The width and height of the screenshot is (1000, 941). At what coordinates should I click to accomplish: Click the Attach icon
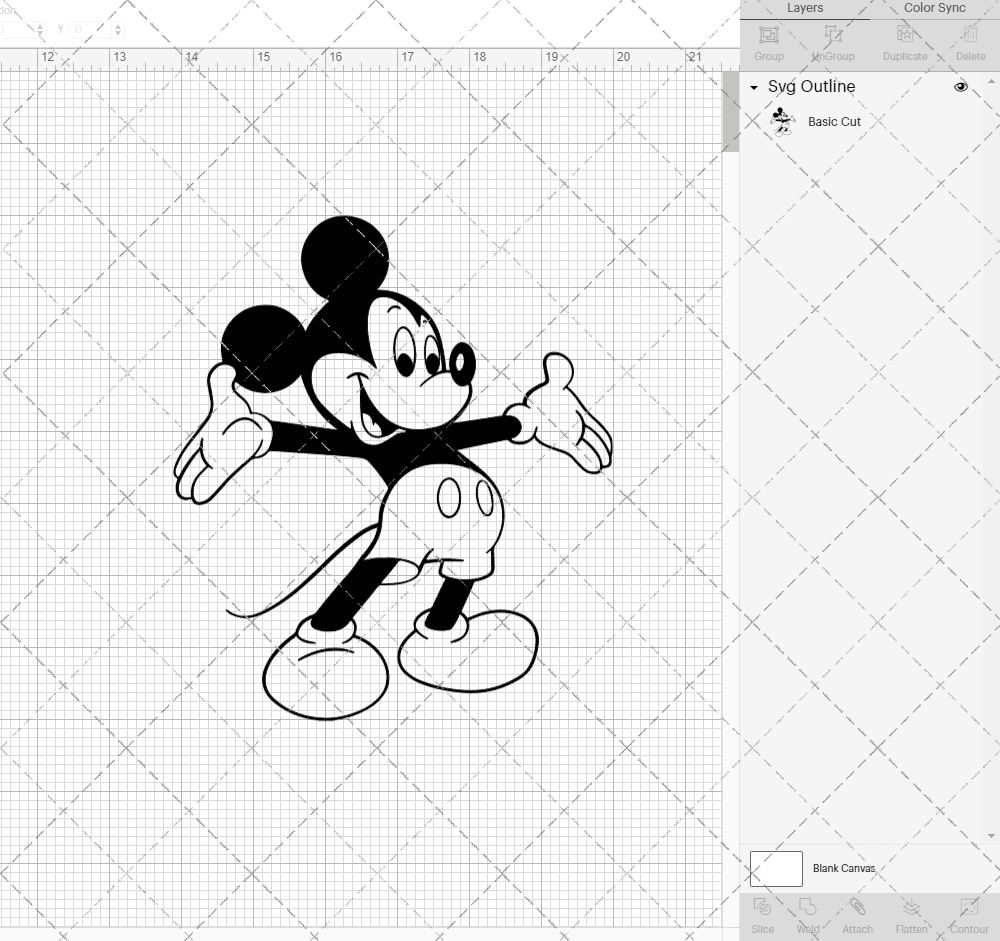click(857, 912)
